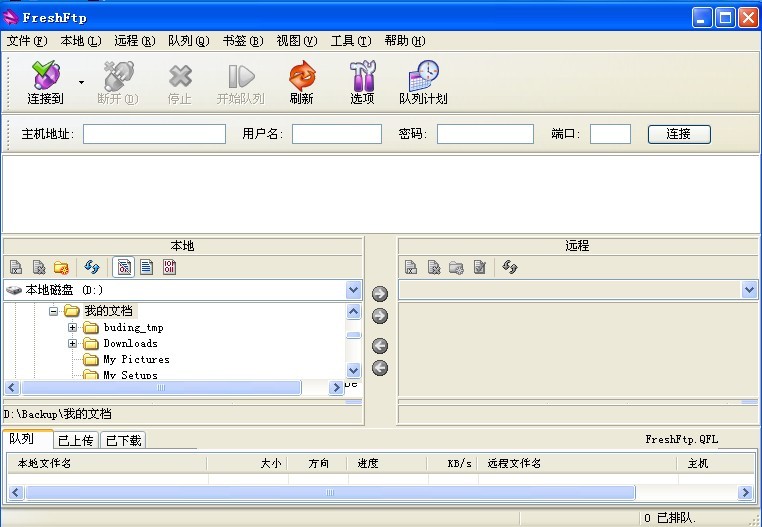This screenshot has height=527, width=762.
Task: Toggle the auto transfer mode icon in local panel
Action: [124, 267]
